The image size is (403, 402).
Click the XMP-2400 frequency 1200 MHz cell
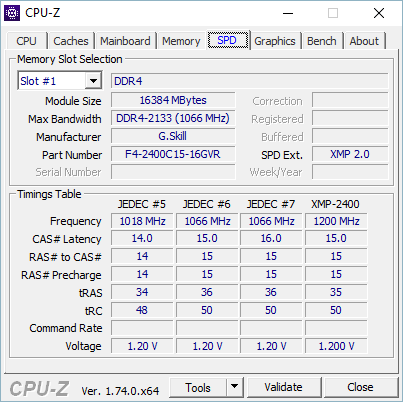point(336,221)
